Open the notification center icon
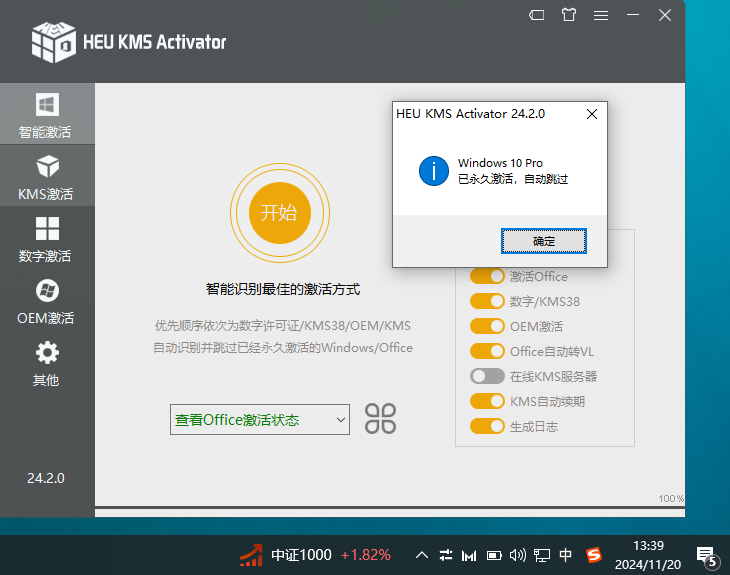The height and width of the screenshot is (575, 730). pyautogui.click(x=707, y=557)
